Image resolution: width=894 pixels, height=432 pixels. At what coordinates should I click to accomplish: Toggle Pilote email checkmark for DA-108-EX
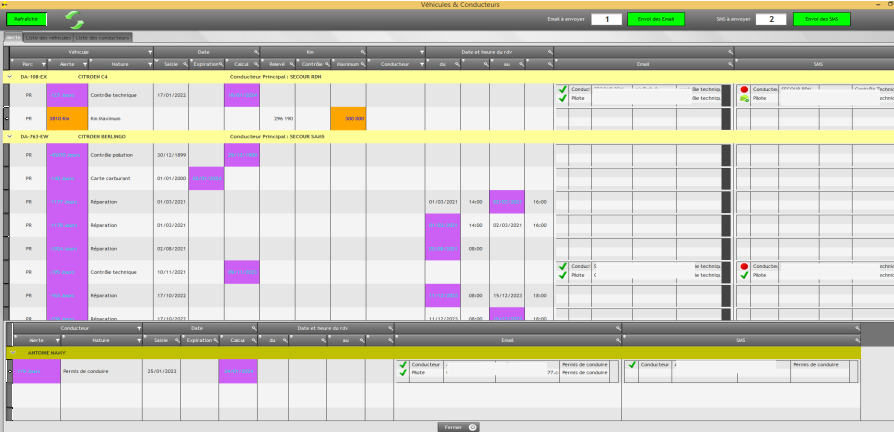pos(563,98)
